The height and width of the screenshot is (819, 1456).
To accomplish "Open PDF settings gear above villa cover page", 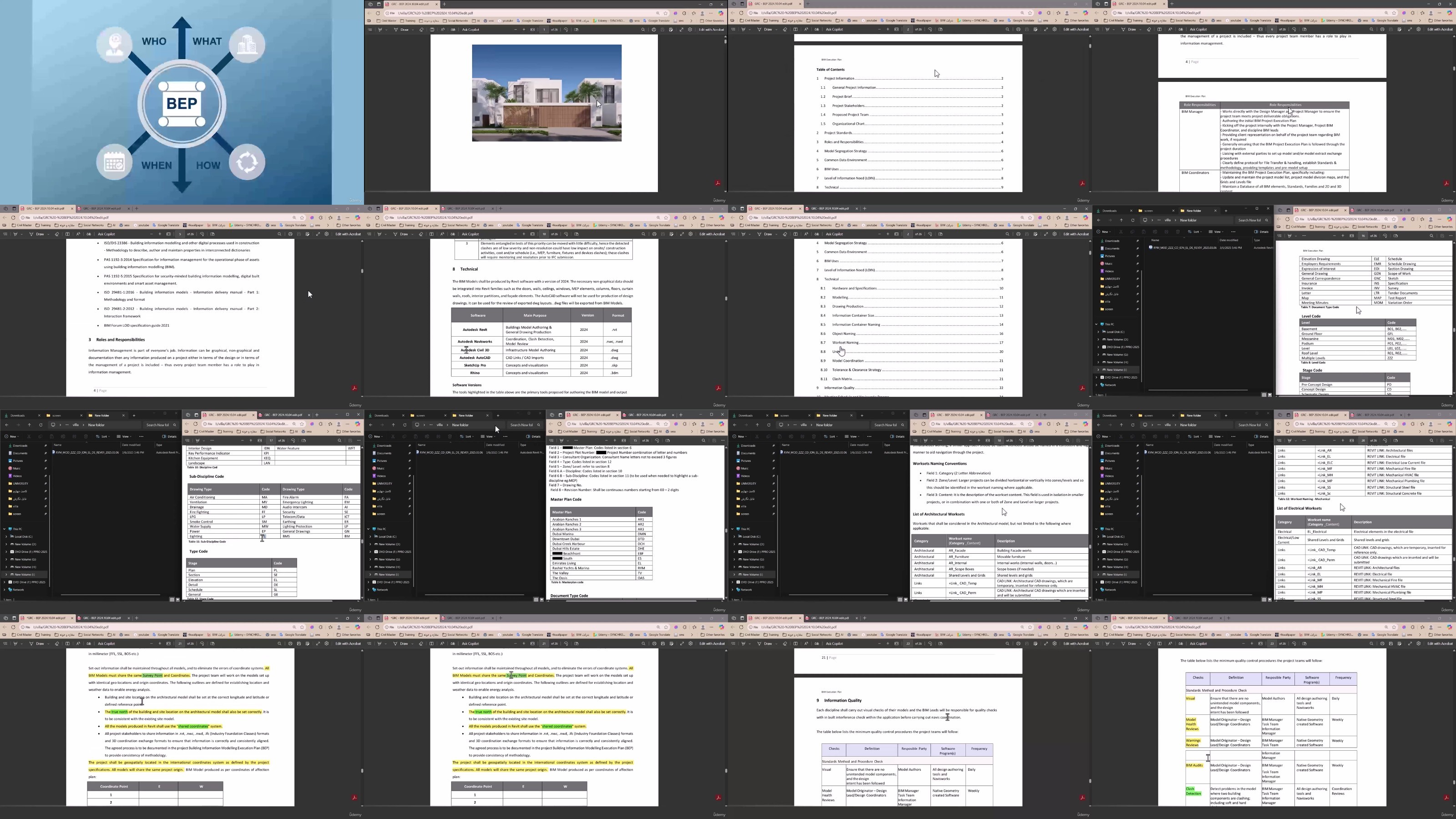I will 690,30.
